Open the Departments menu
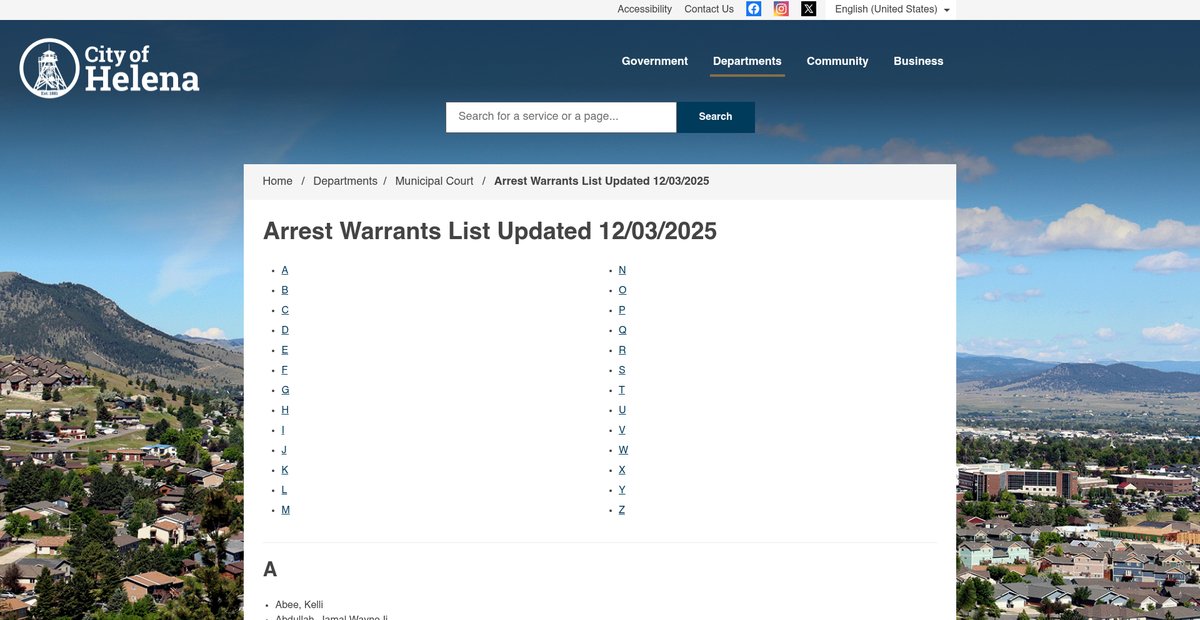 click(747, 61)
